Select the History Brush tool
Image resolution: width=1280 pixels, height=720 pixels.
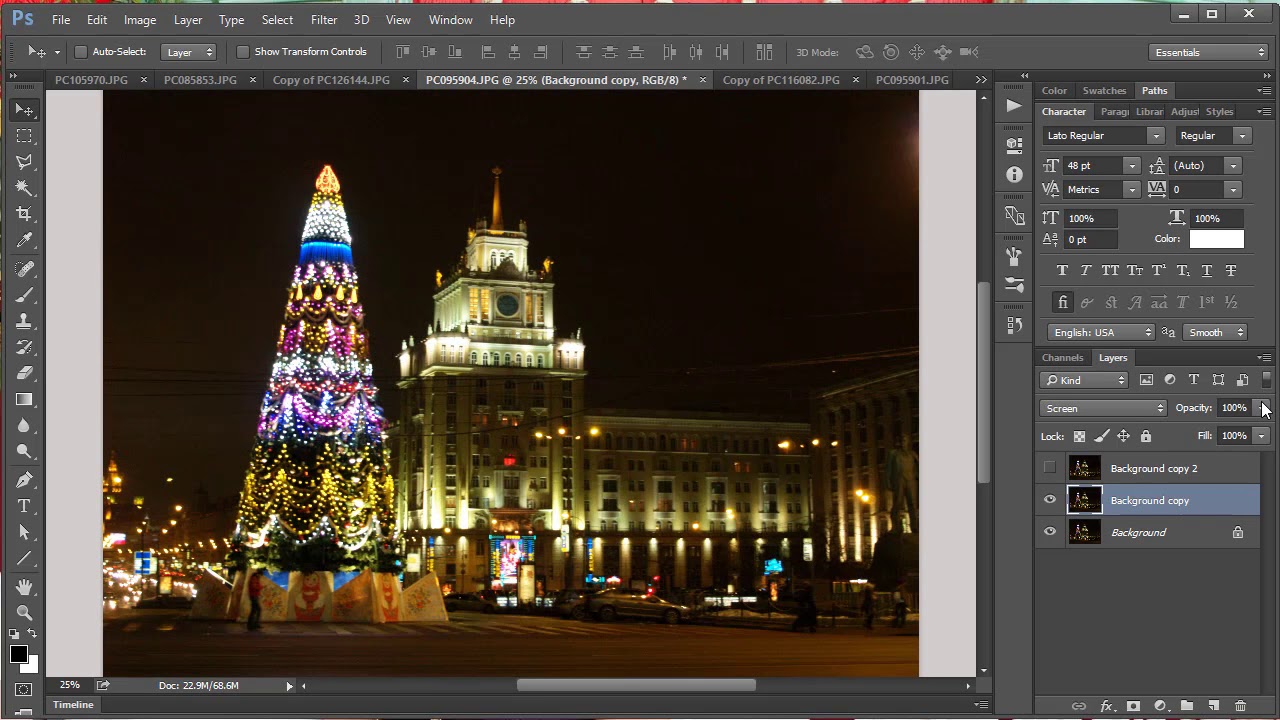(25, 348)
